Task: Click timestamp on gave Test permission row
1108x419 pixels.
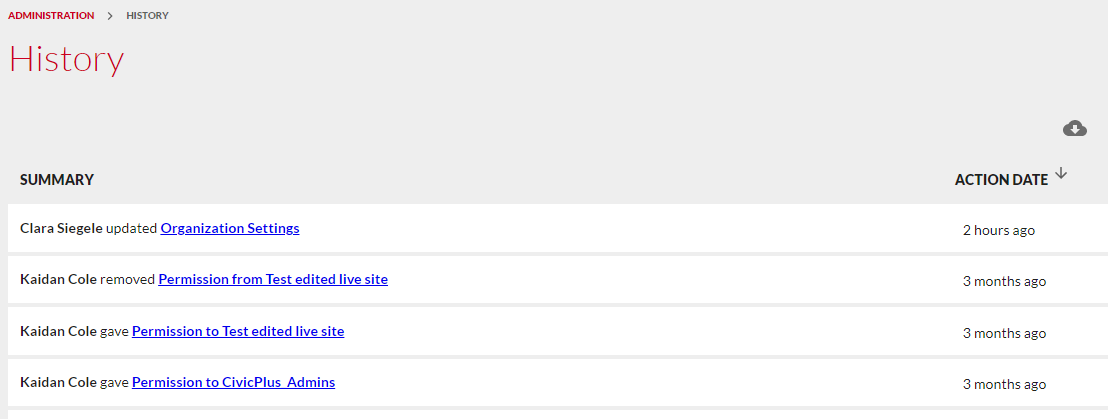Action: (x=1004, y=333)
